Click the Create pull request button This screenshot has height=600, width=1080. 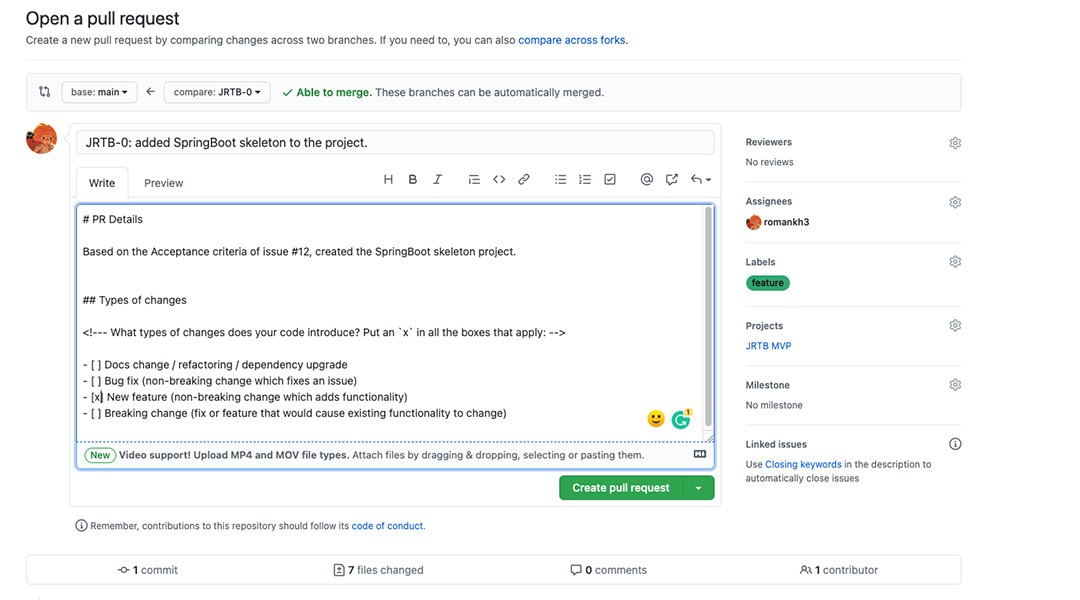pyautogui.click(x=621, y=488)
